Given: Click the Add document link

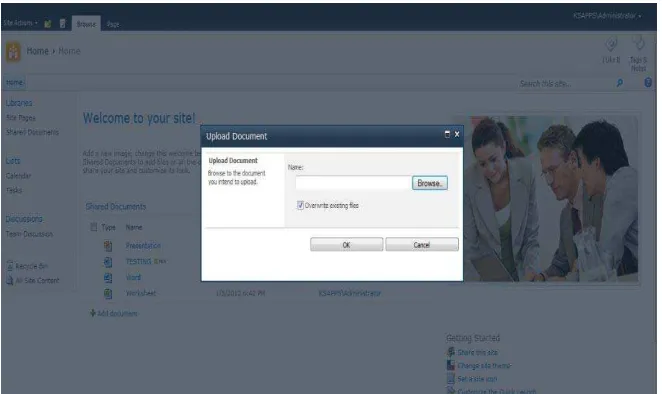Looking at the screenshot, I should [117, 313].
